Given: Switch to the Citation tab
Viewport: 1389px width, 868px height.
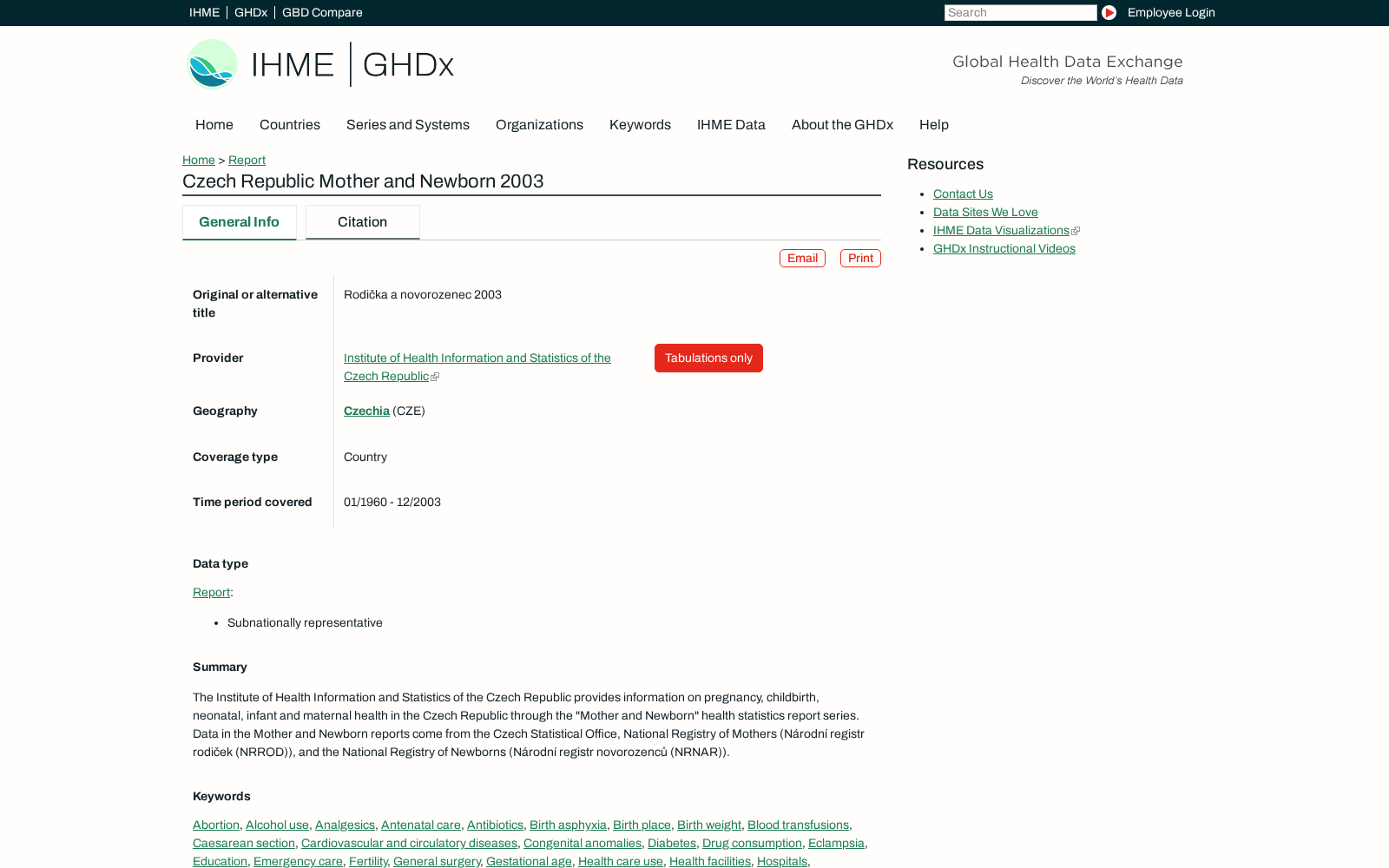Looking at the screenshot, I should point(362,222).
